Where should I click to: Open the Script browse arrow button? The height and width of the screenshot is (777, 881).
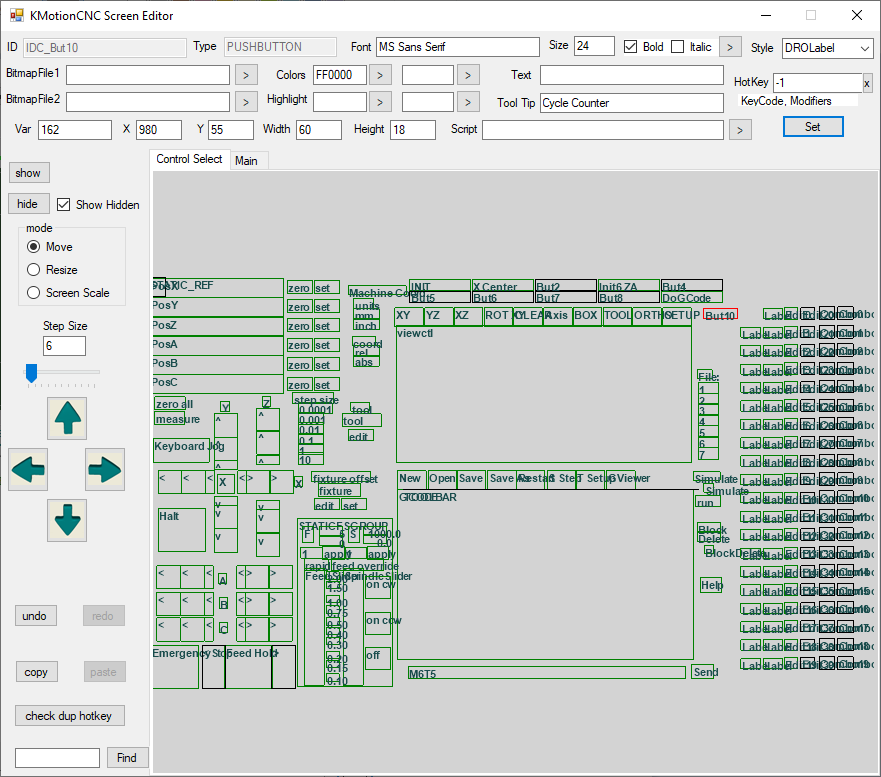click(x=739, y=129)
